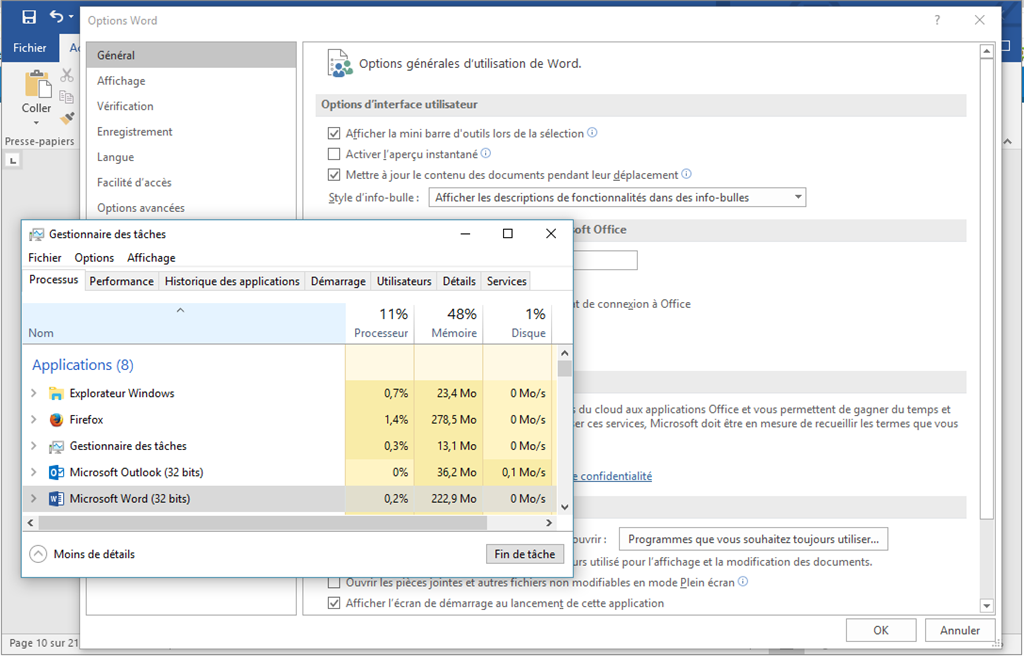
Task: Click the Undo arrow in Word
Action: coord(56,17)
